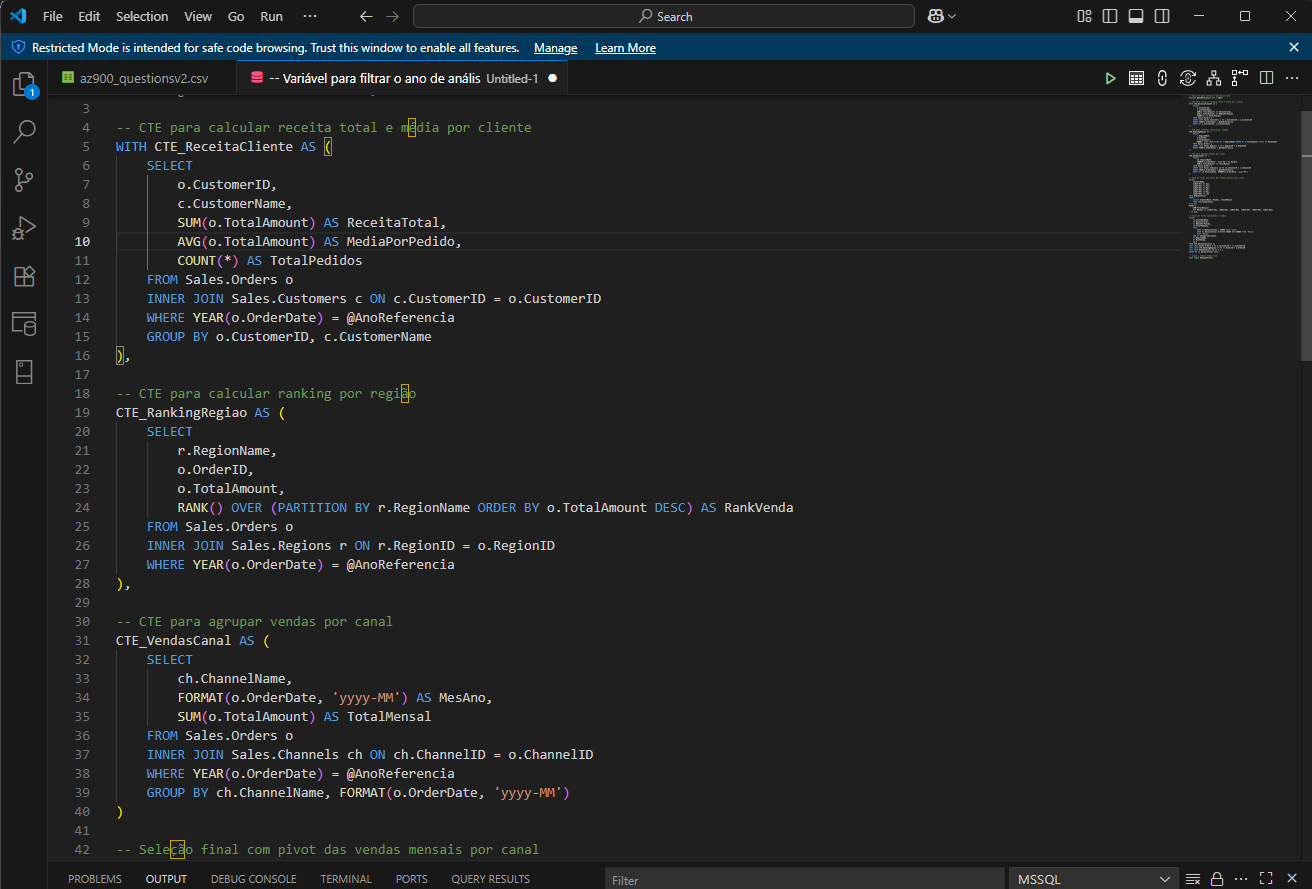The width and height of the screenshot is (1312, 889).
Task: Open the Edit menu
Action: point(89,16)
